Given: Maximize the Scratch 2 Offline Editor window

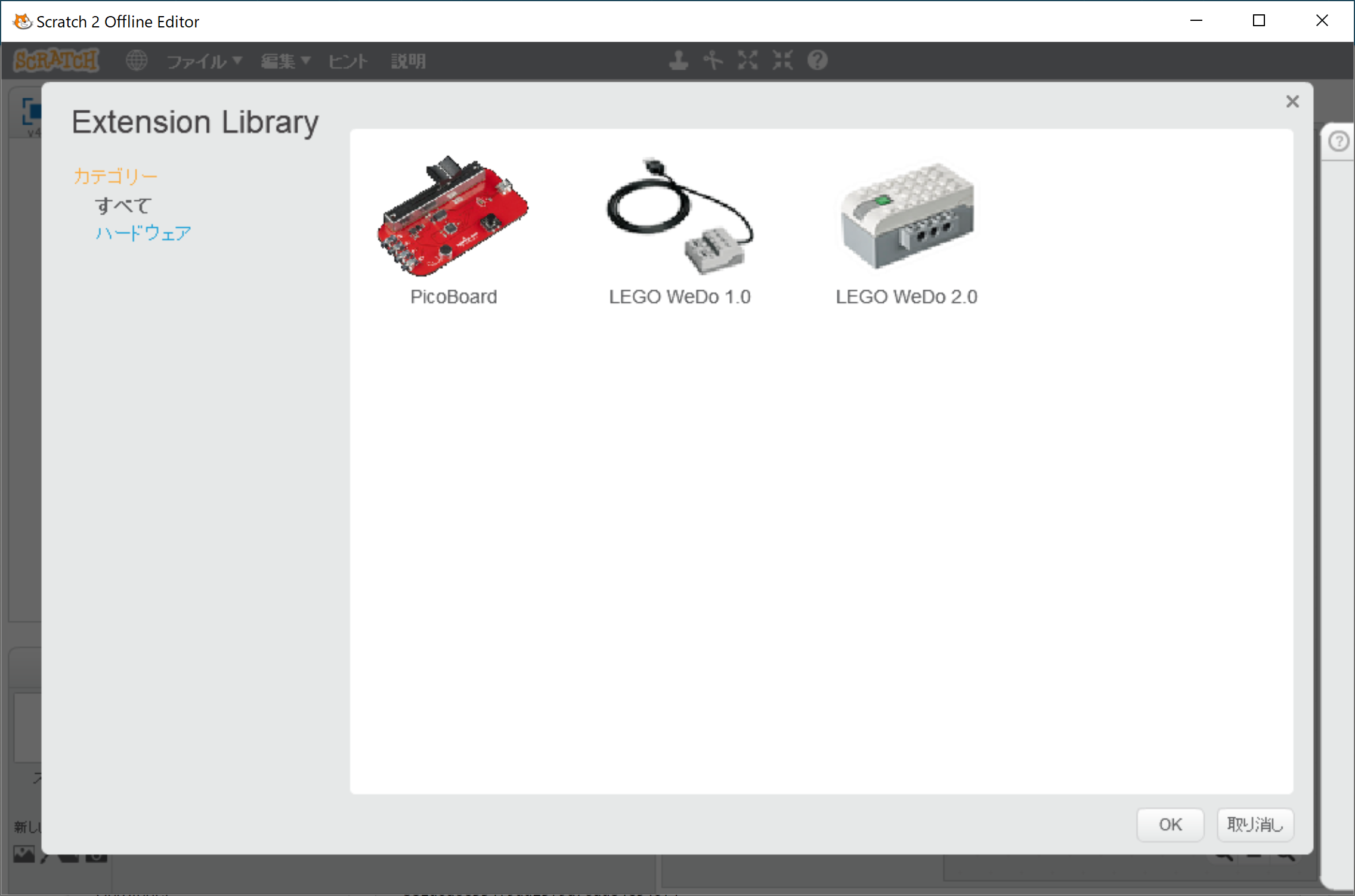Looking at the screenshot, I should tap(1259, 21).
